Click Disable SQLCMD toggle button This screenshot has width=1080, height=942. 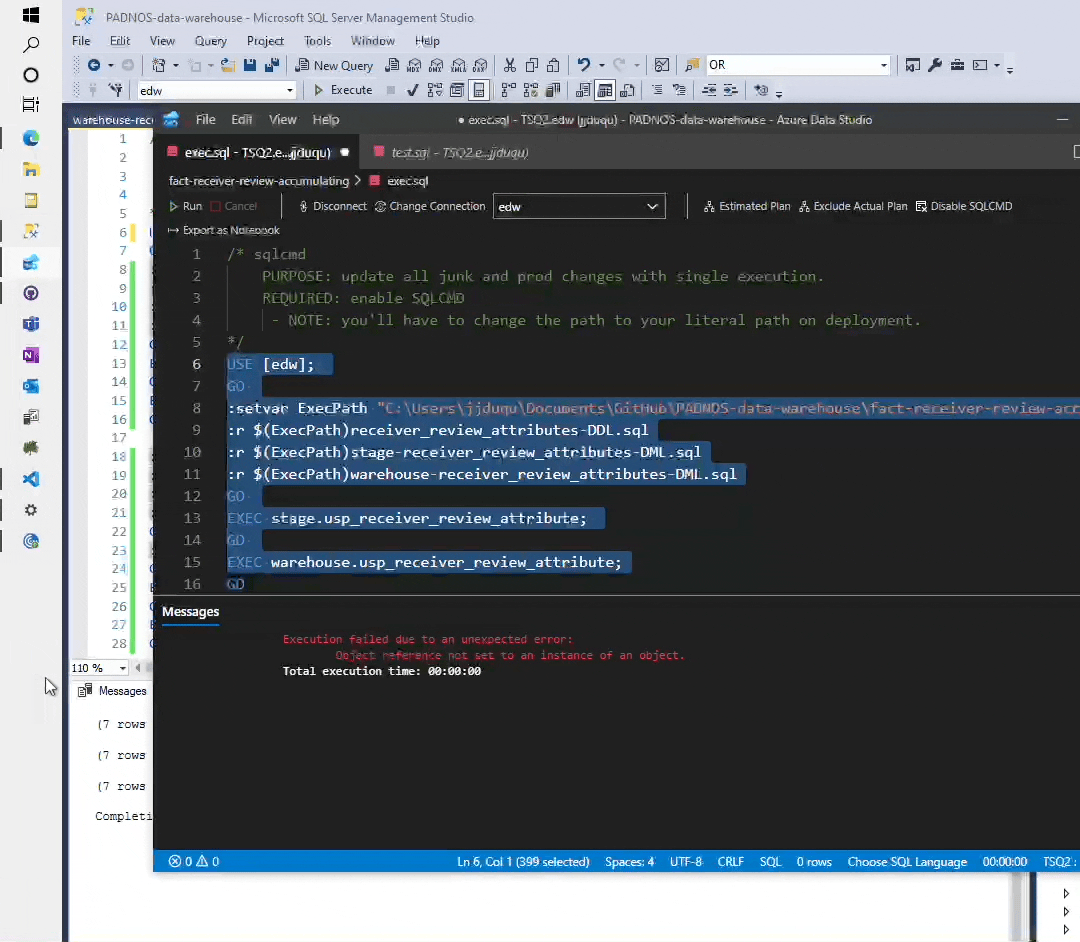tap(964, 206)
